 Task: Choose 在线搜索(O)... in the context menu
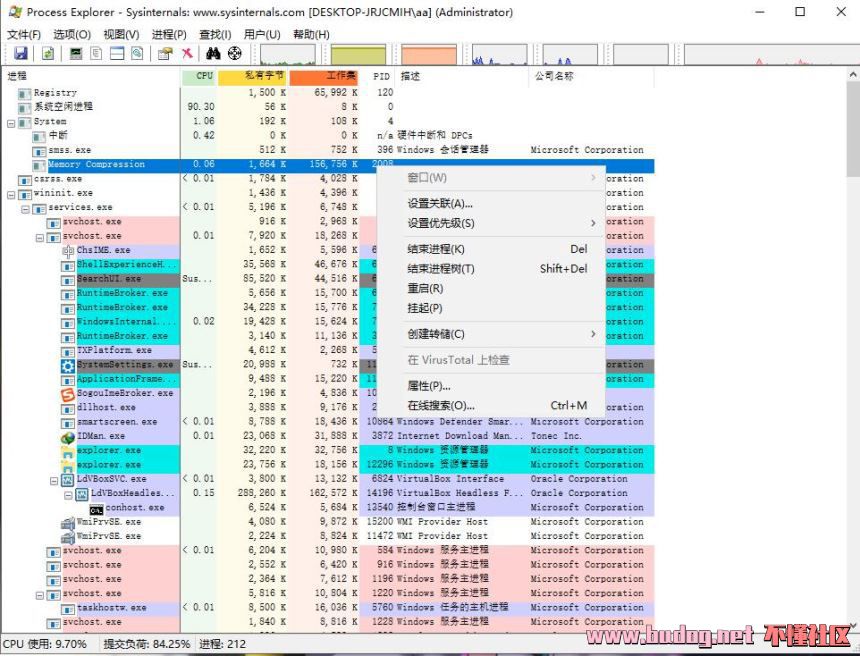[x=491, y=406]
